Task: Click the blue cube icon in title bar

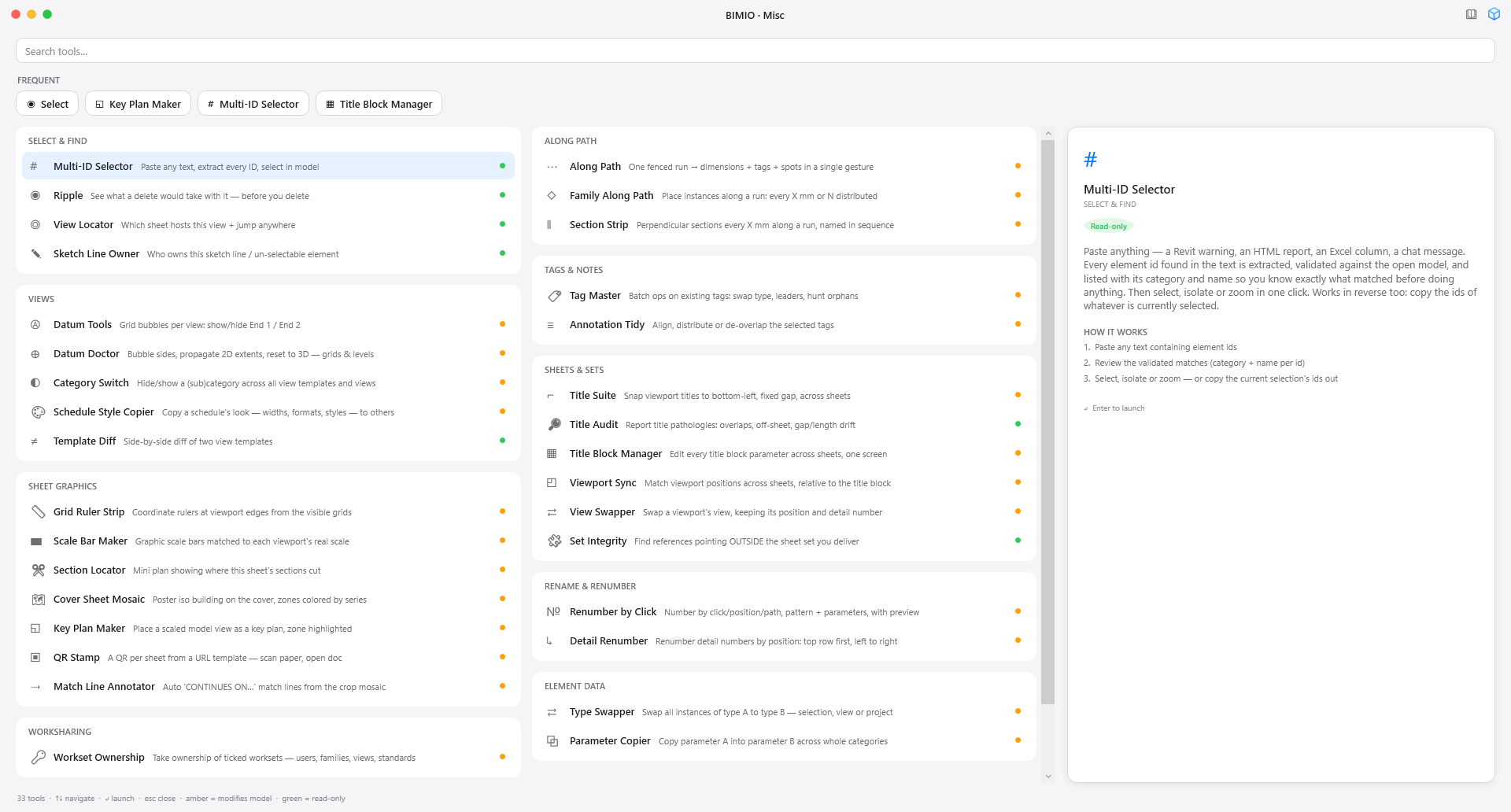Action: 1494,14
